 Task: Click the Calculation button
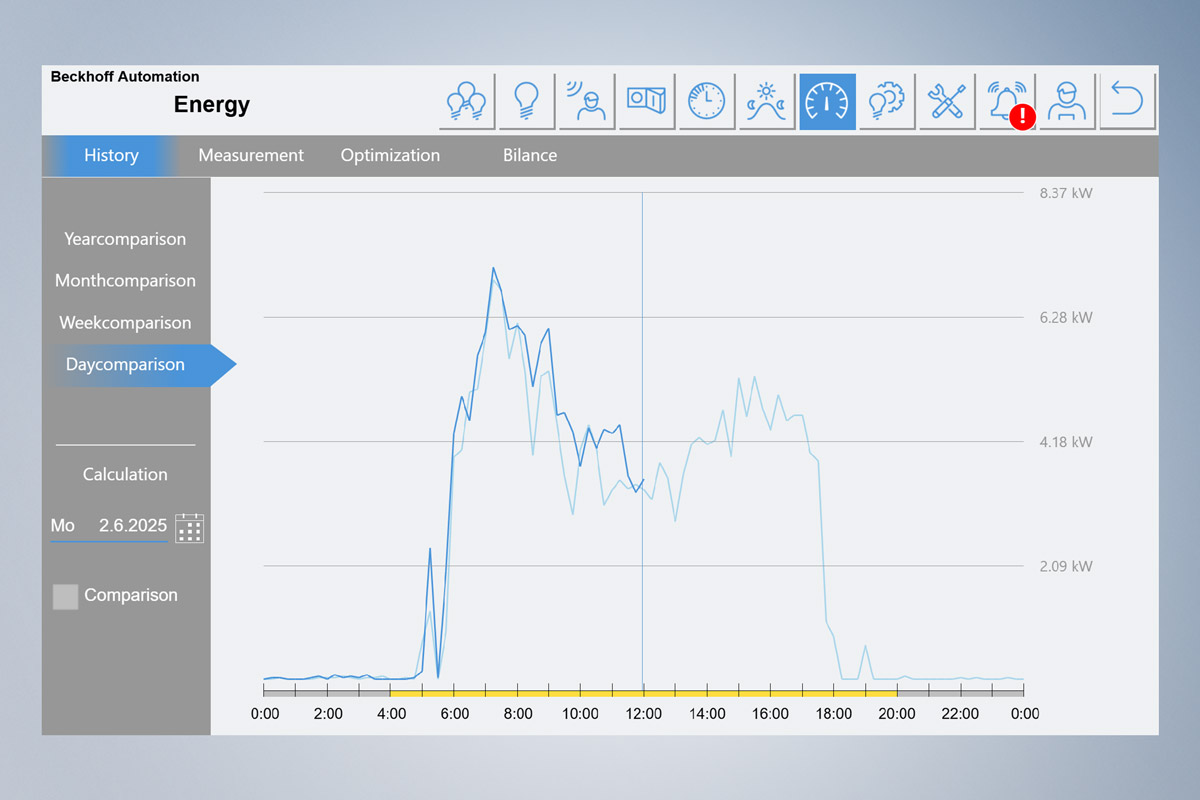pyautogui.click(x=125, y=474)
